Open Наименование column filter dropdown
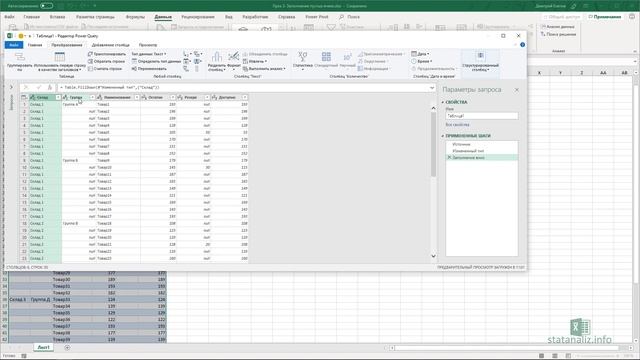Image resolution: width=640 pixels, height=360 pixels. pos(137,97)
